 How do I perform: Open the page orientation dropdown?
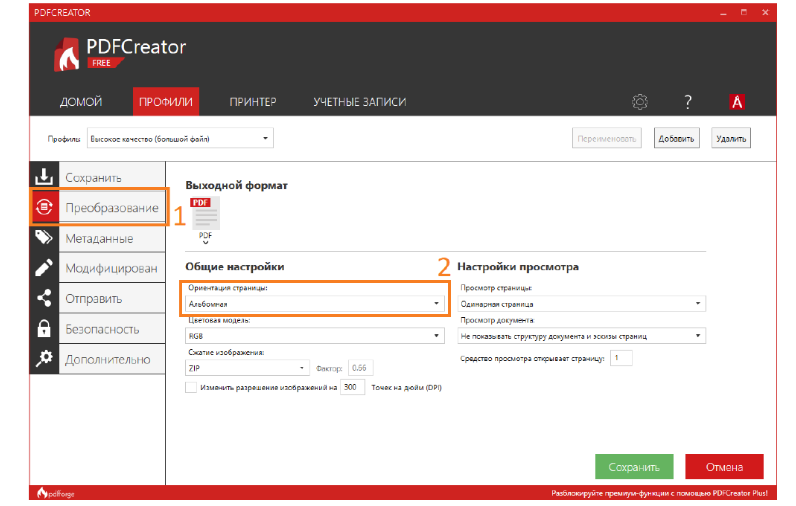pos(315,303)
